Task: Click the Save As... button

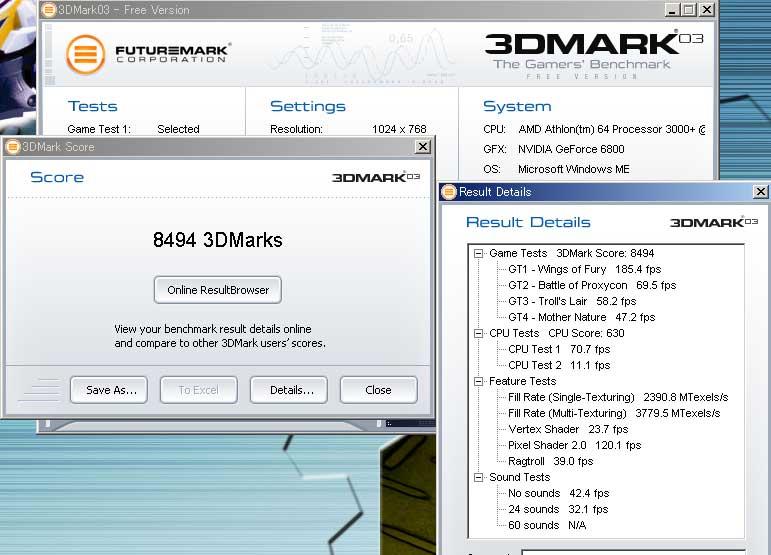Action: 109,390
